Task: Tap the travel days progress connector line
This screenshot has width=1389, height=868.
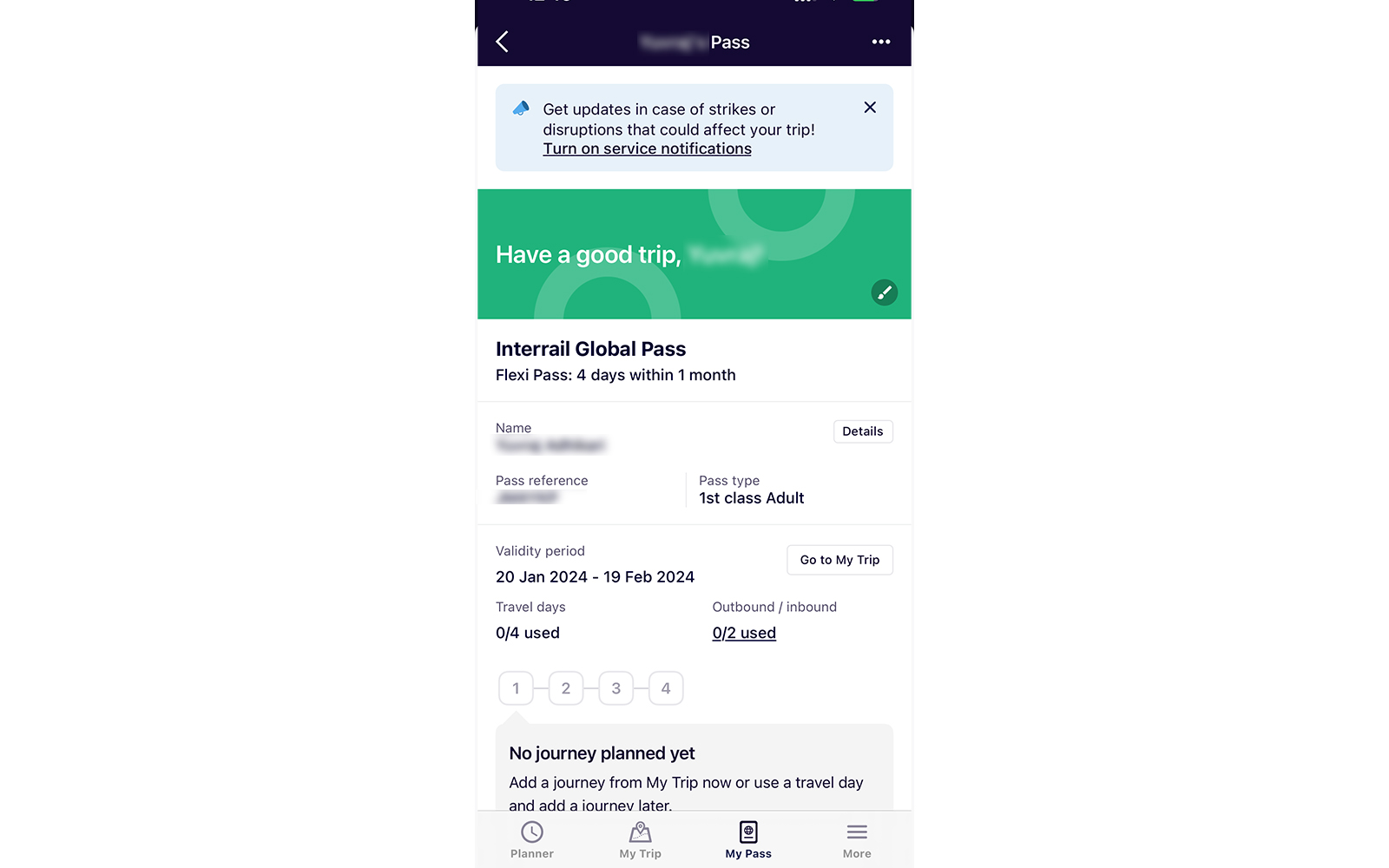Action: point(541,687)
